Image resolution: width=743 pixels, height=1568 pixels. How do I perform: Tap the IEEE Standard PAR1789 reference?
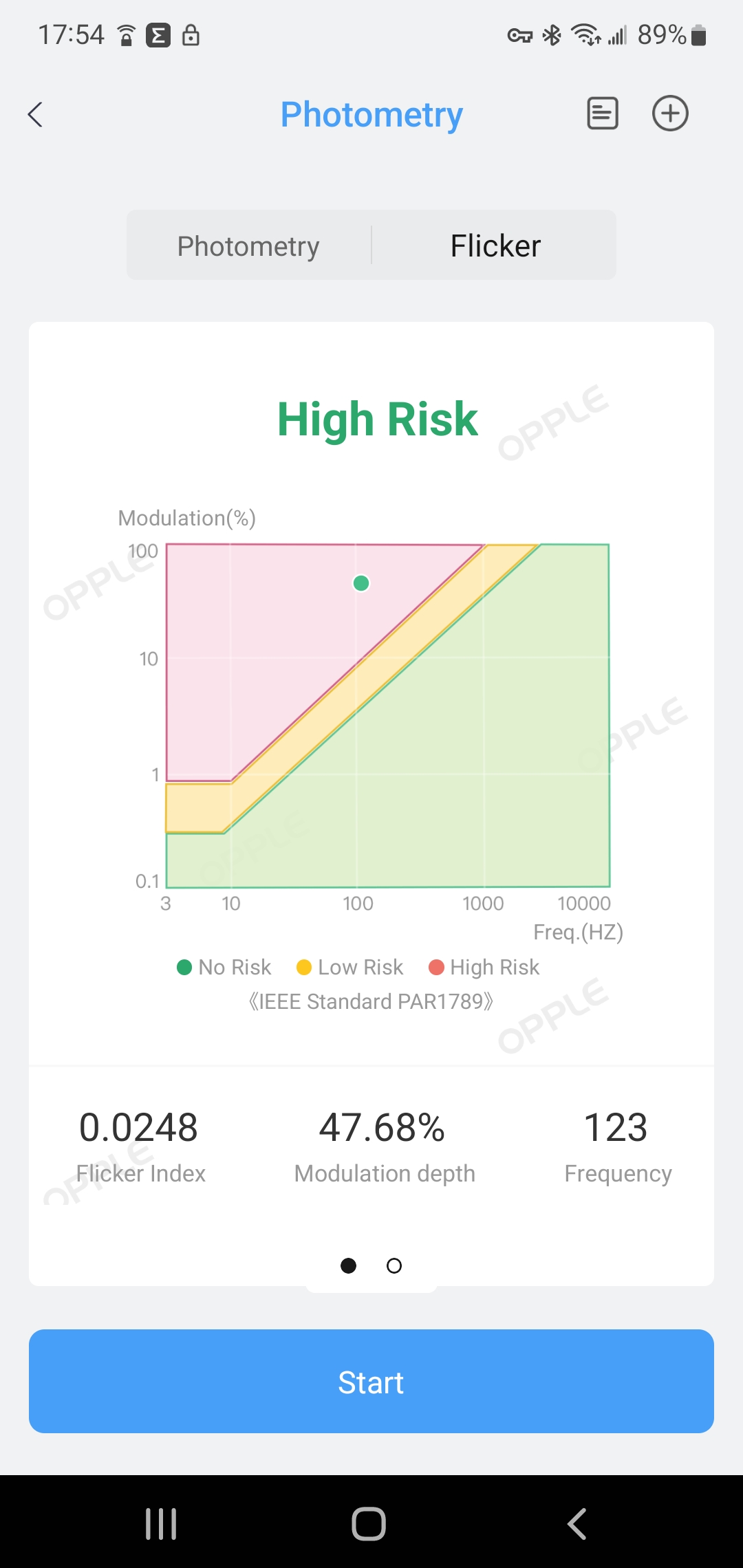point(371,1001)
